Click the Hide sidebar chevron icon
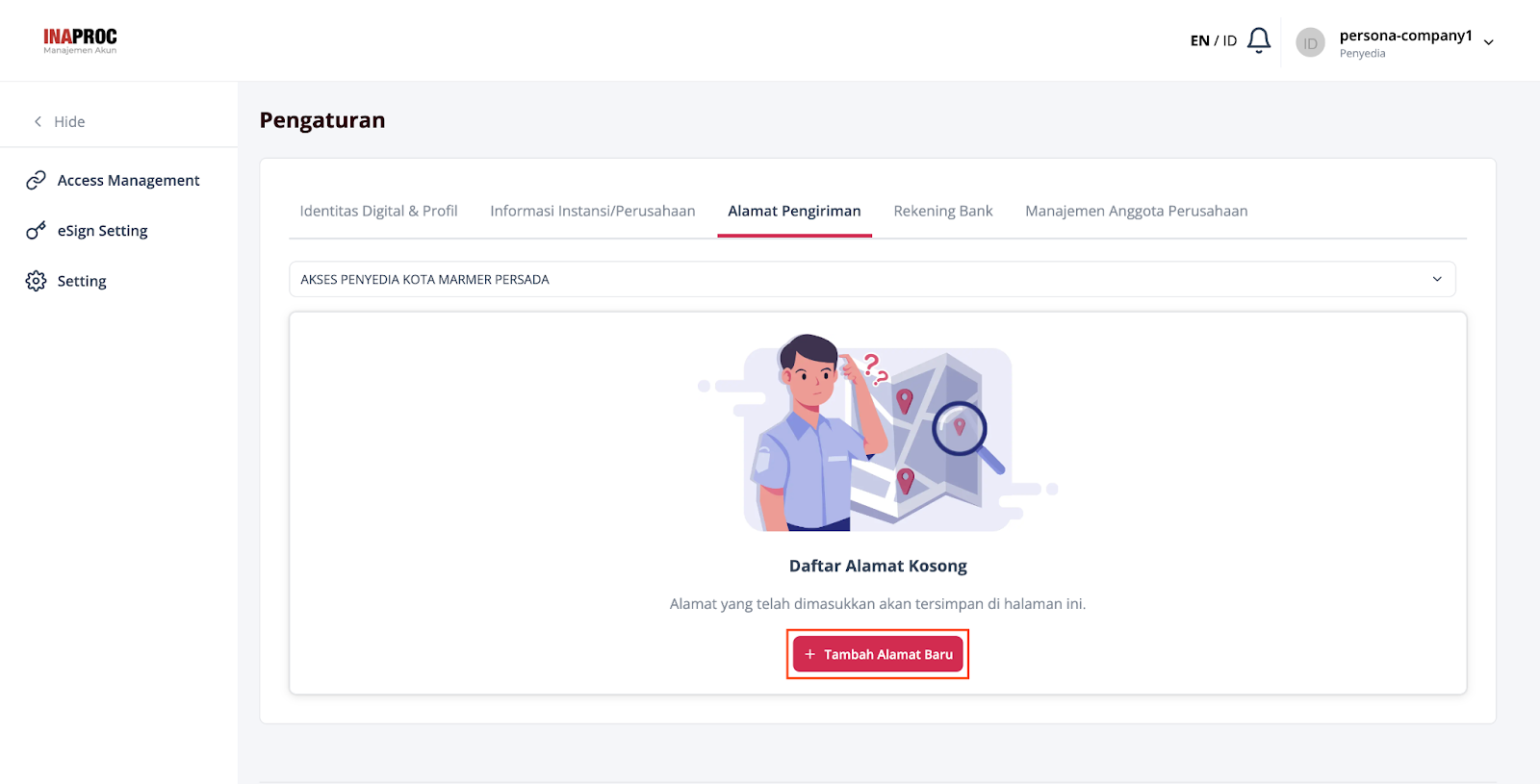Screen dimensions: 1540x784 coord(38,121)
